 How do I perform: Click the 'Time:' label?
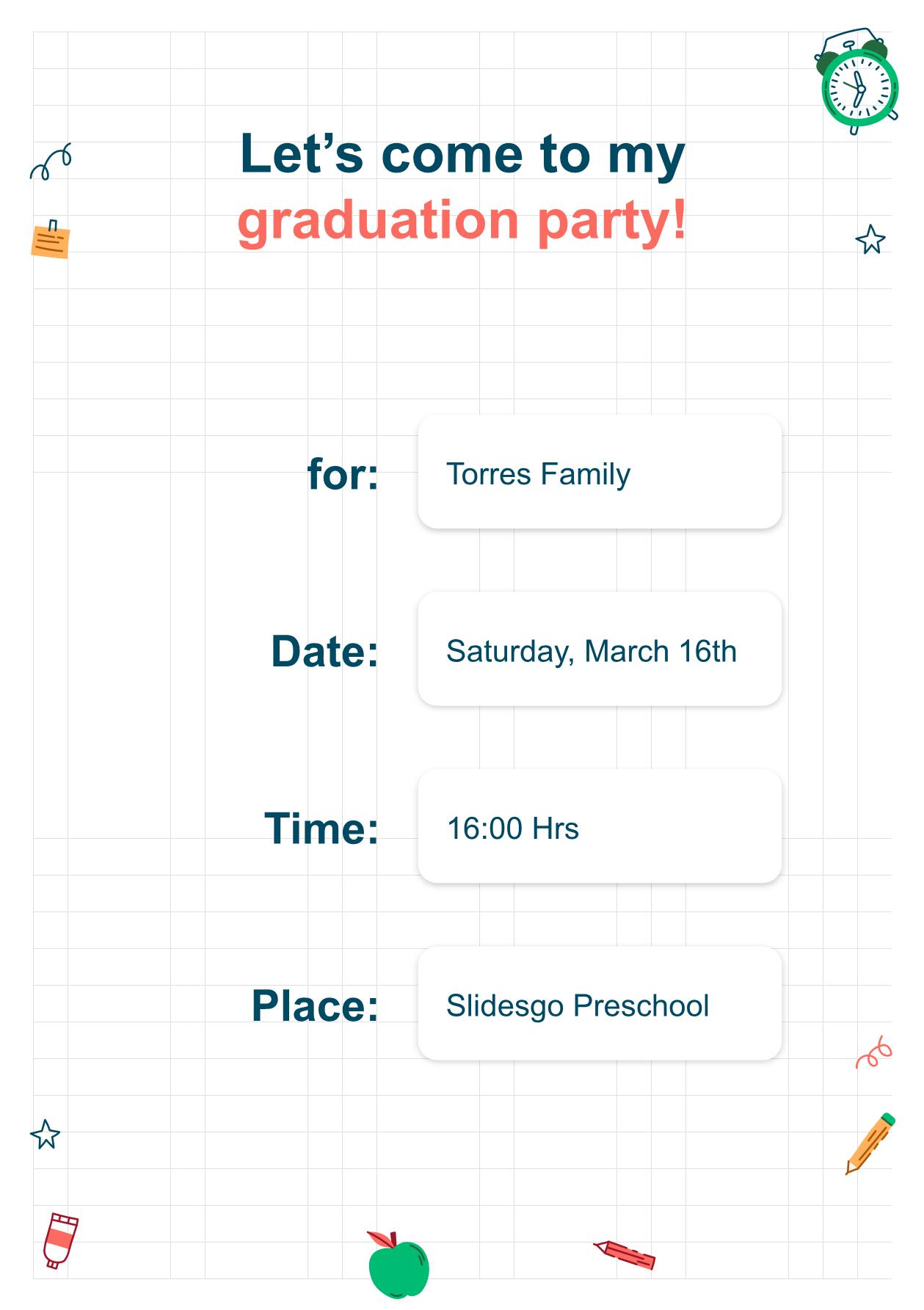click(321, 829)
